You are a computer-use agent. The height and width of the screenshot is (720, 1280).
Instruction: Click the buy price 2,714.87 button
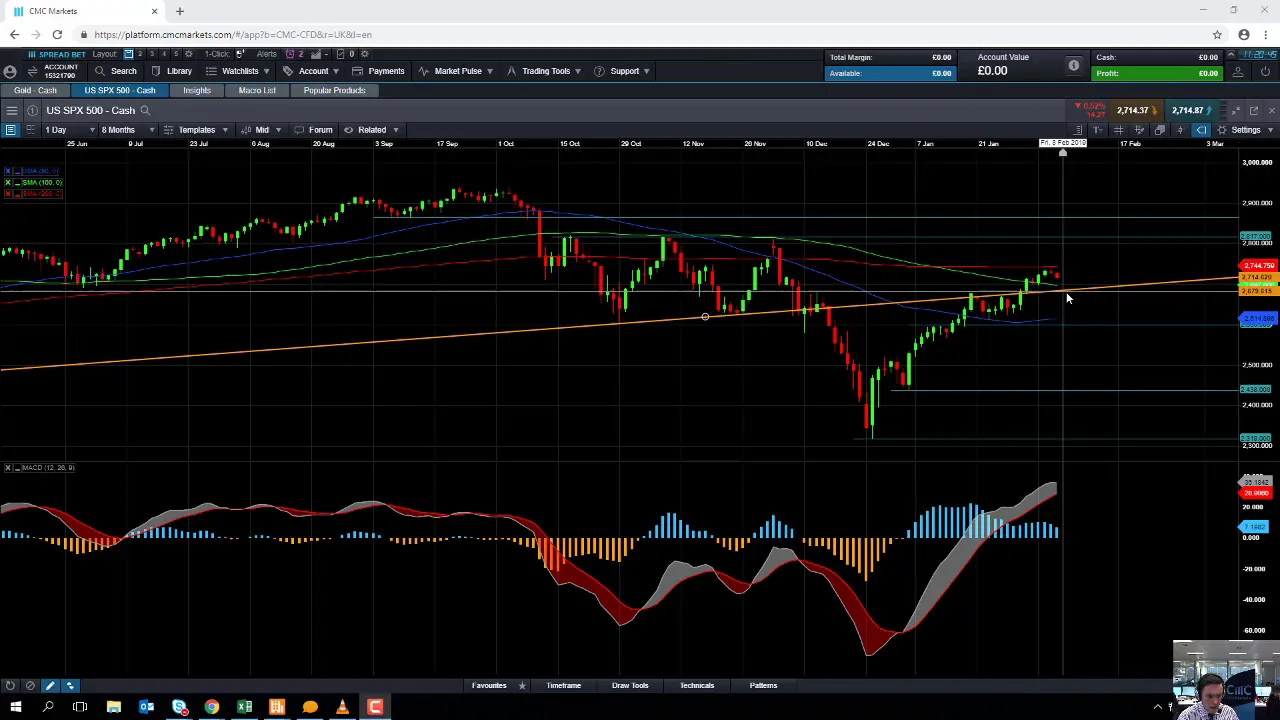(x=1191, y=110)
